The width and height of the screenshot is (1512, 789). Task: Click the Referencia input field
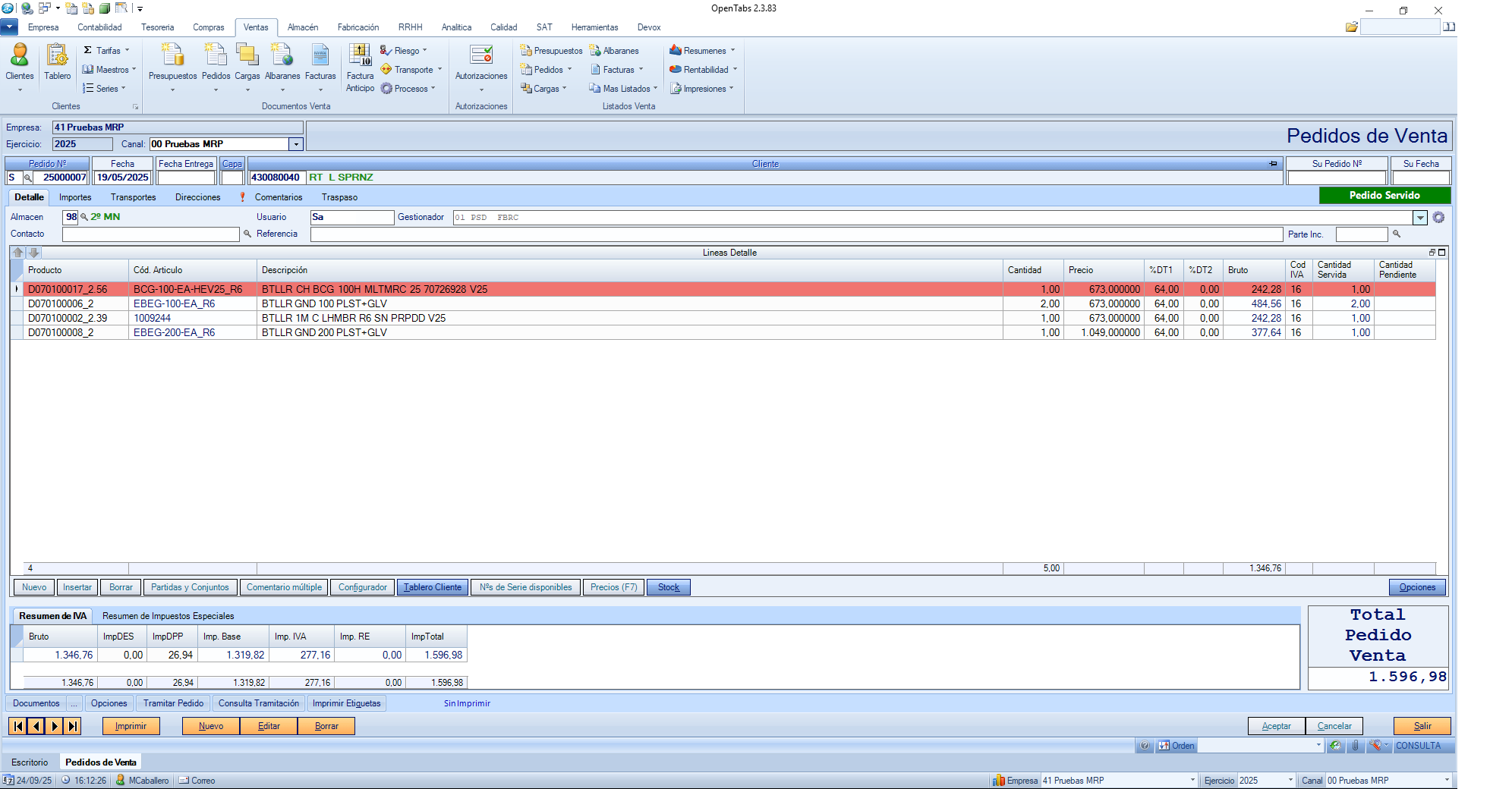click(795, 234)
